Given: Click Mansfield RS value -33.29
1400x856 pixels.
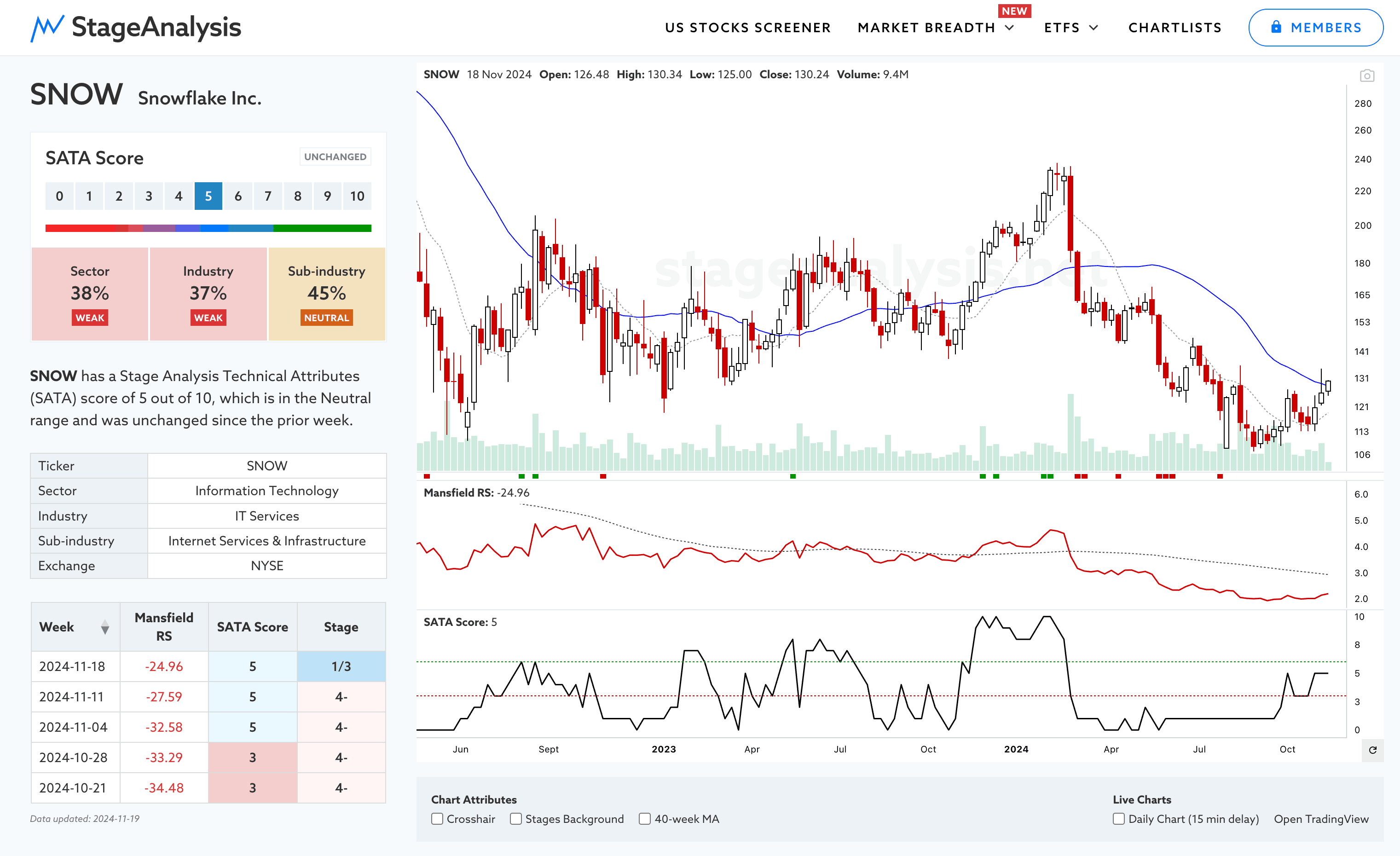Looking at the screenshot, I should [x=164, y=758].
